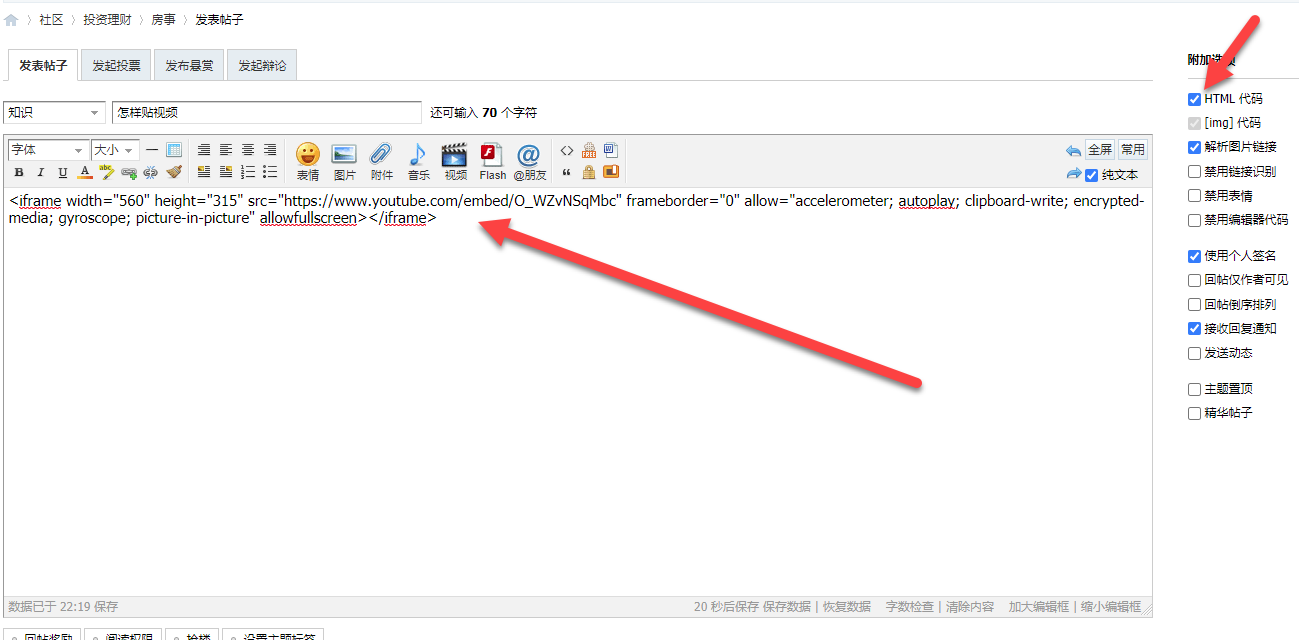Go to home via house icon
This screenshot has height=640, width=1299.
click(11, 20)
